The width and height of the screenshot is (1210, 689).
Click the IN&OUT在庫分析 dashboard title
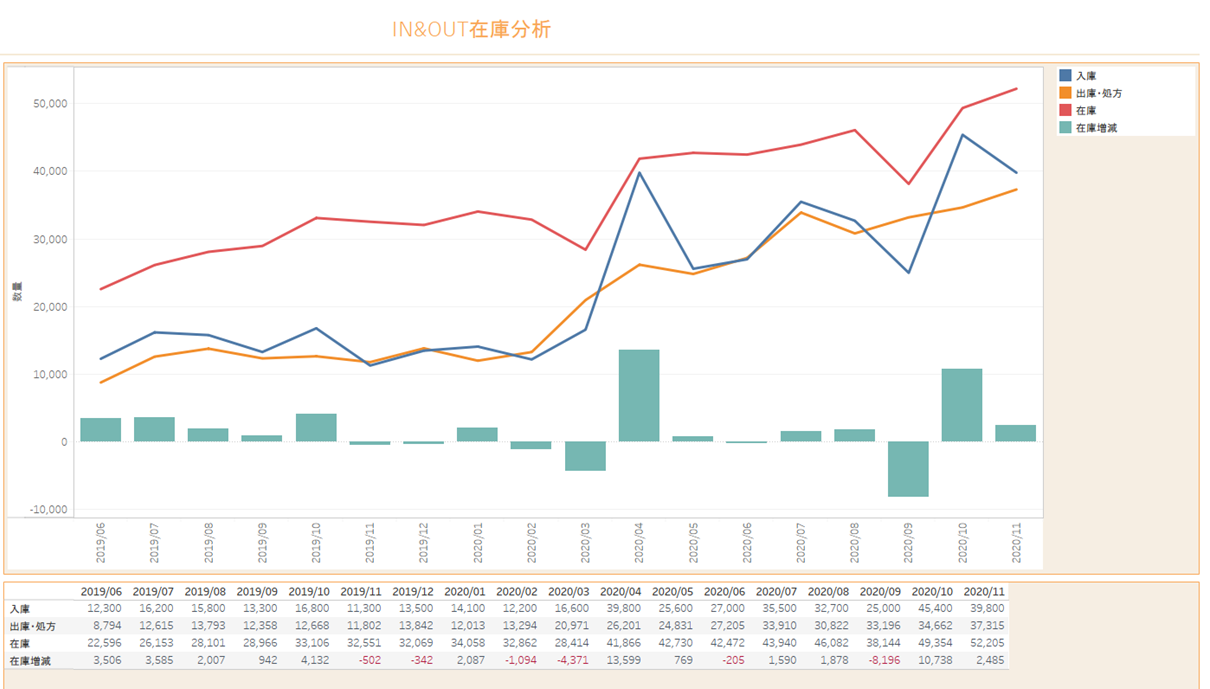coord(471,30)
